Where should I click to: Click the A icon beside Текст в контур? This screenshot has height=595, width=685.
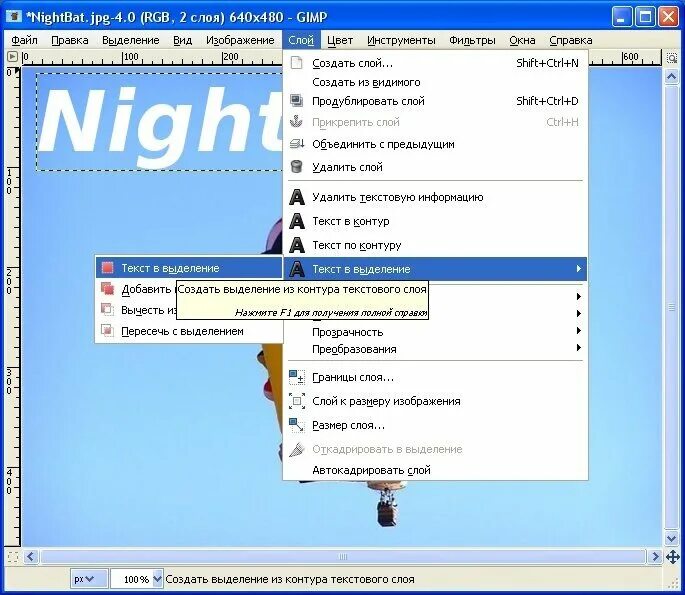pyautogui.click(x=297, y=221)
